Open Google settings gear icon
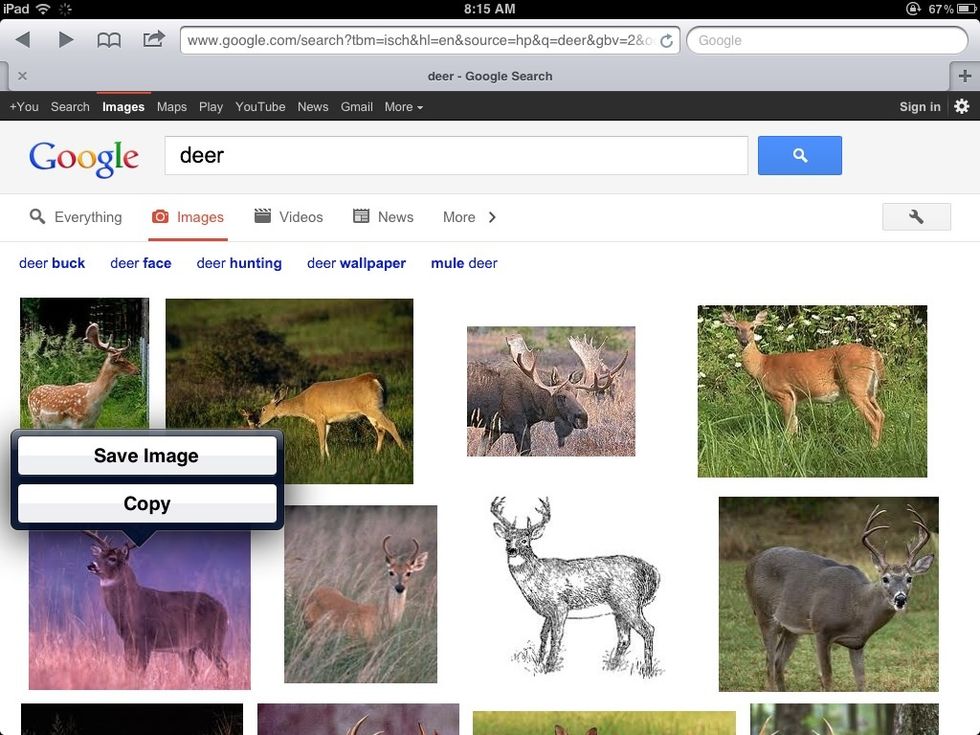 [x=962, y=107]
